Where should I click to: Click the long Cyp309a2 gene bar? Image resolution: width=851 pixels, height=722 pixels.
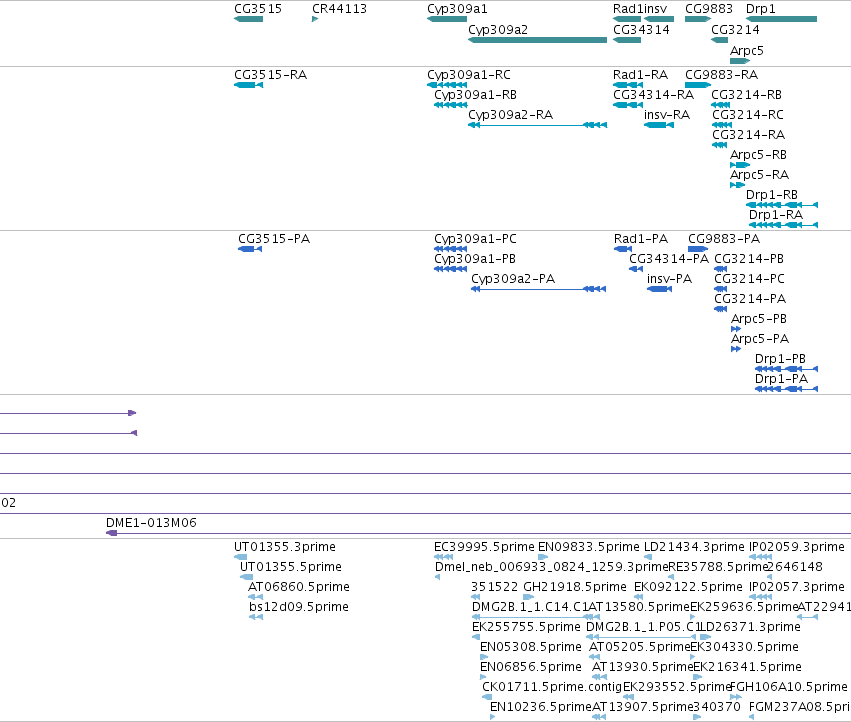(x=537, y=40)
